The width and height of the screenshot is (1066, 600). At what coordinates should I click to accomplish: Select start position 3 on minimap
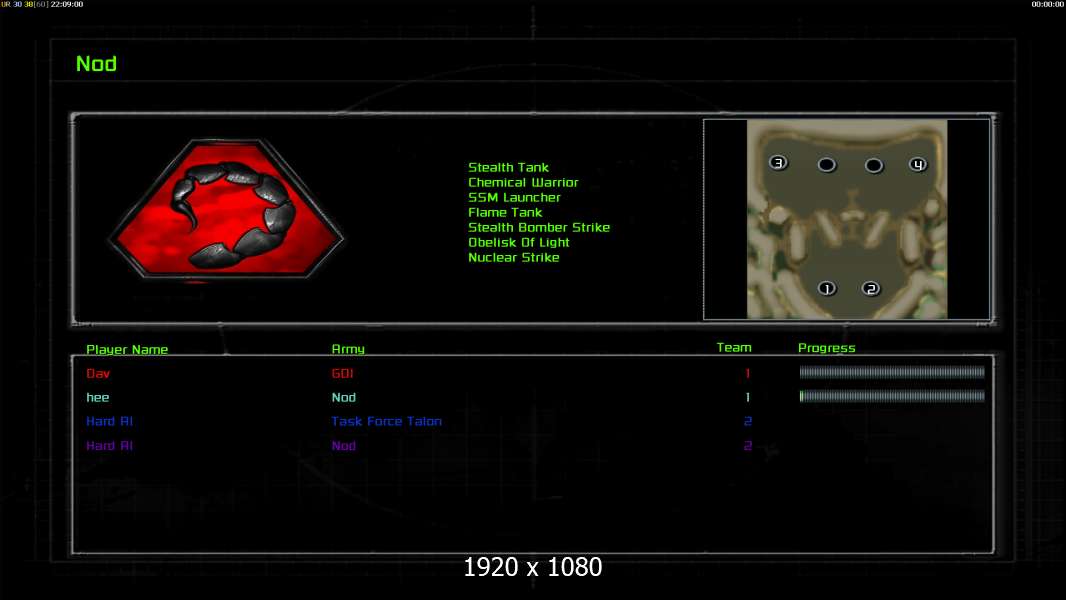click(778, 162)
